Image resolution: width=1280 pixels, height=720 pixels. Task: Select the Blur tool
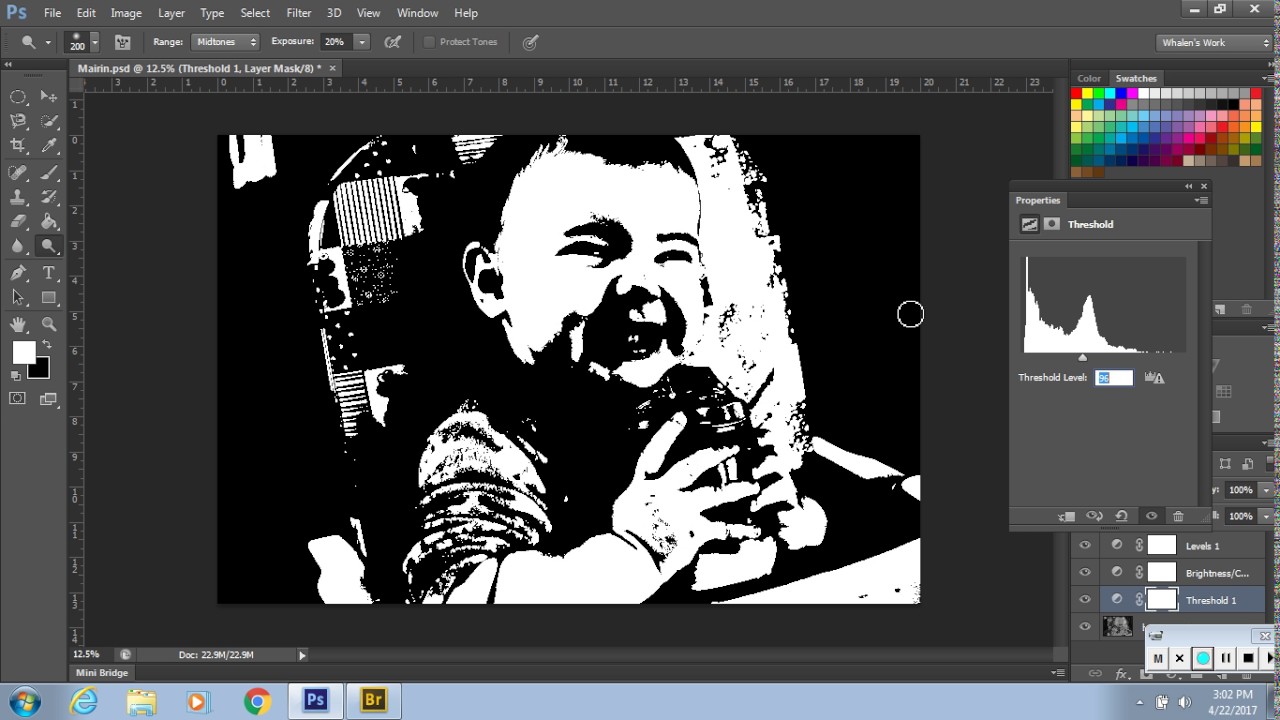[18, 246]
